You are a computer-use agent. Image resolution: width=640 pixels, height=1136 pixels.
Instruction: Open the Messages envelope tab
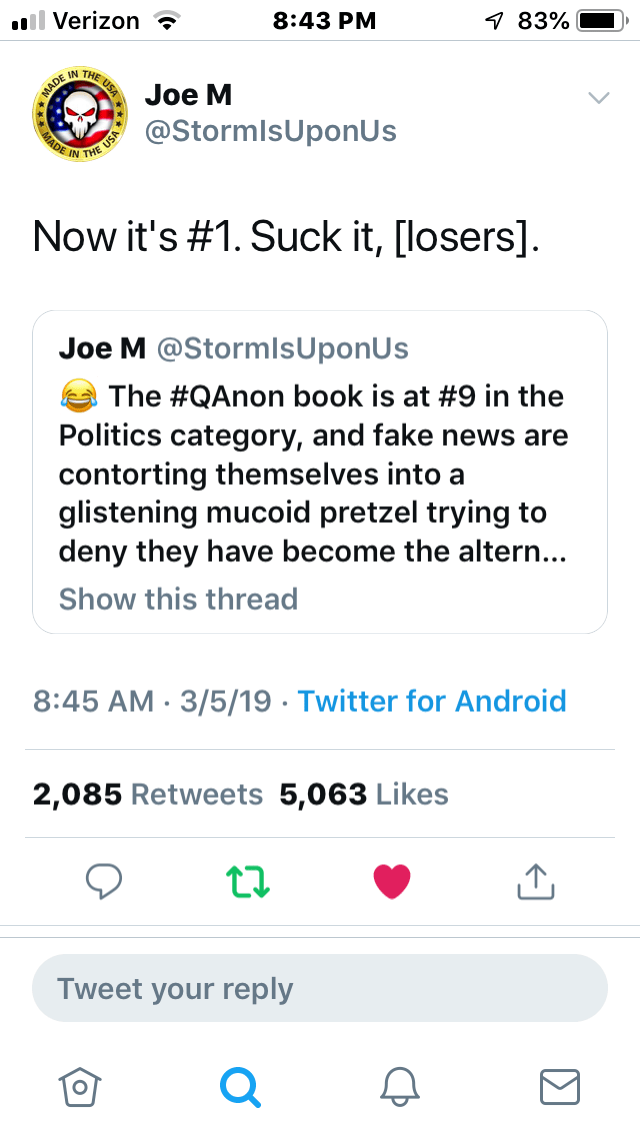coord(560,1086)
